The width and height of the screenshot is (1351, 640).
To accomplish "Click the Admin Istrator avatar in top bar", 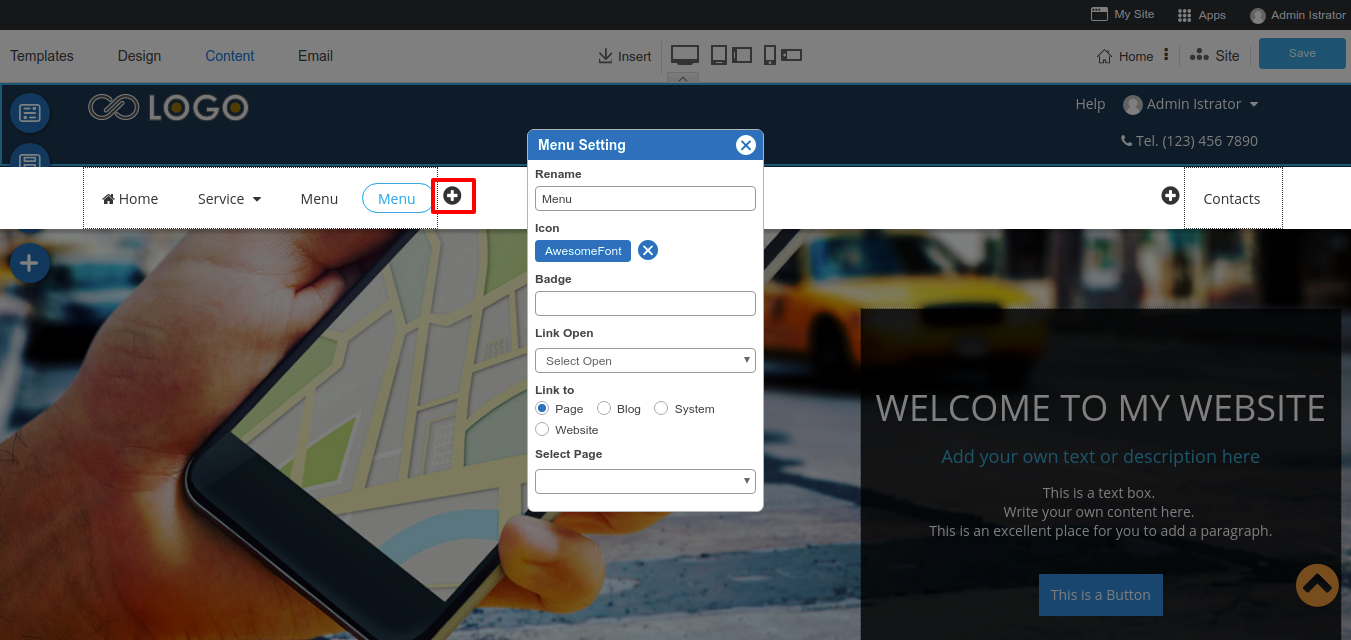I will click(1258, 15).
